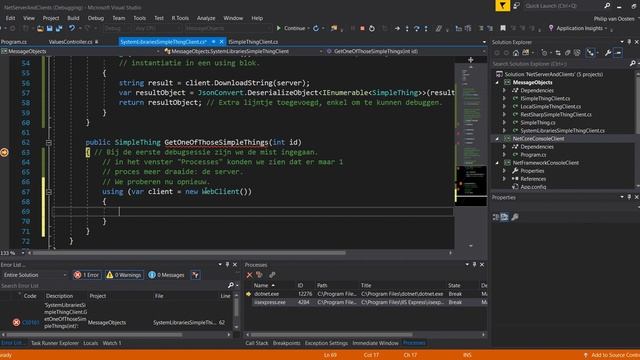Toggle the 1 Error filter button
The height and width of the screenshot is (360, 640).
point(87,275)
